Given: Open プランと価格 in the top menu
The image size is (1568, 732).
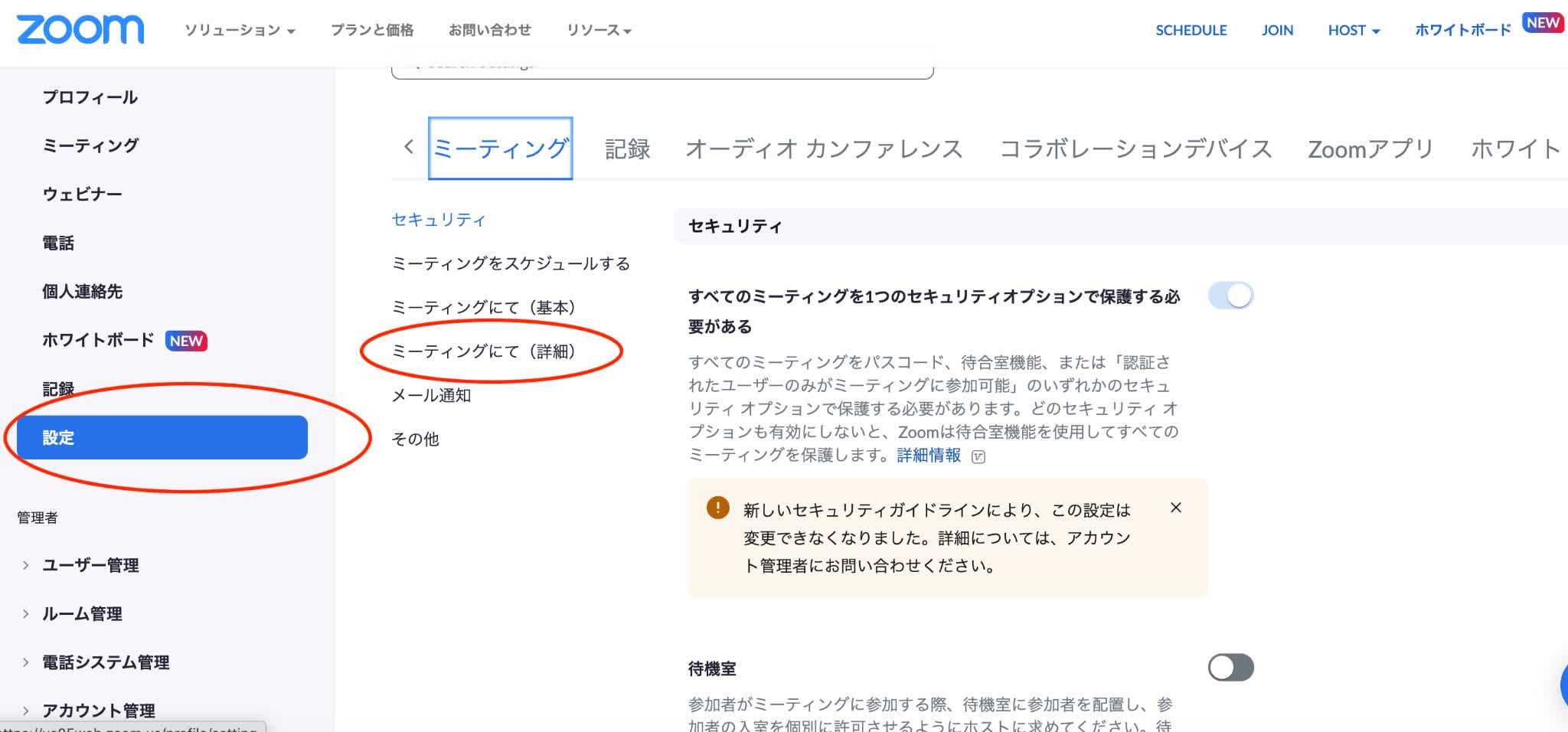Looking at the screenshot, I should tap(372, 31).
